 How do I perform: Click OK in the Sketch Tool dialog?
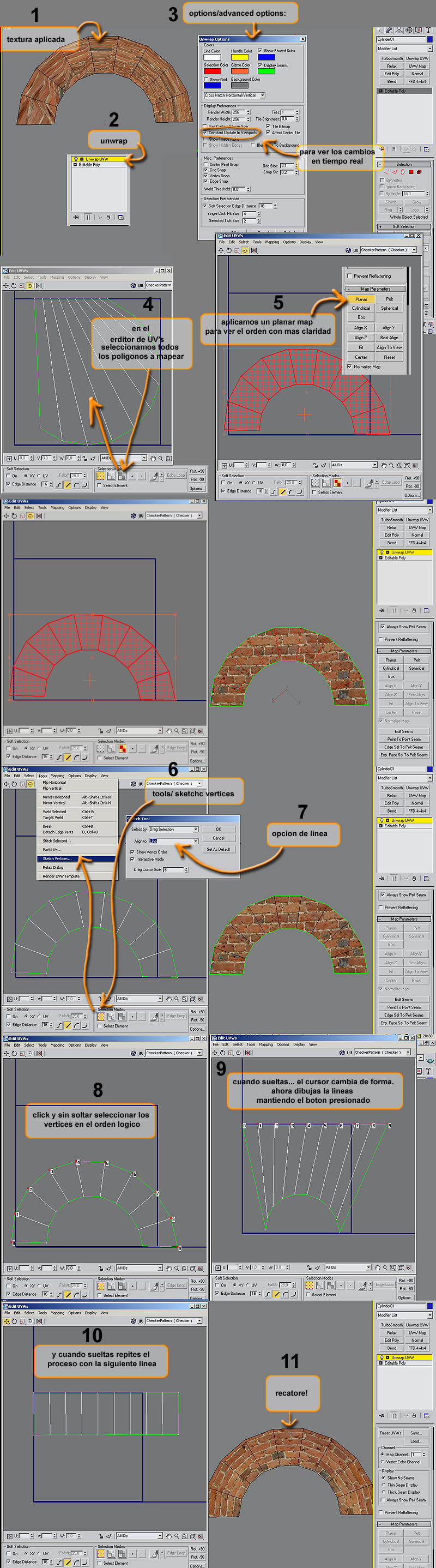click(219, 830)
